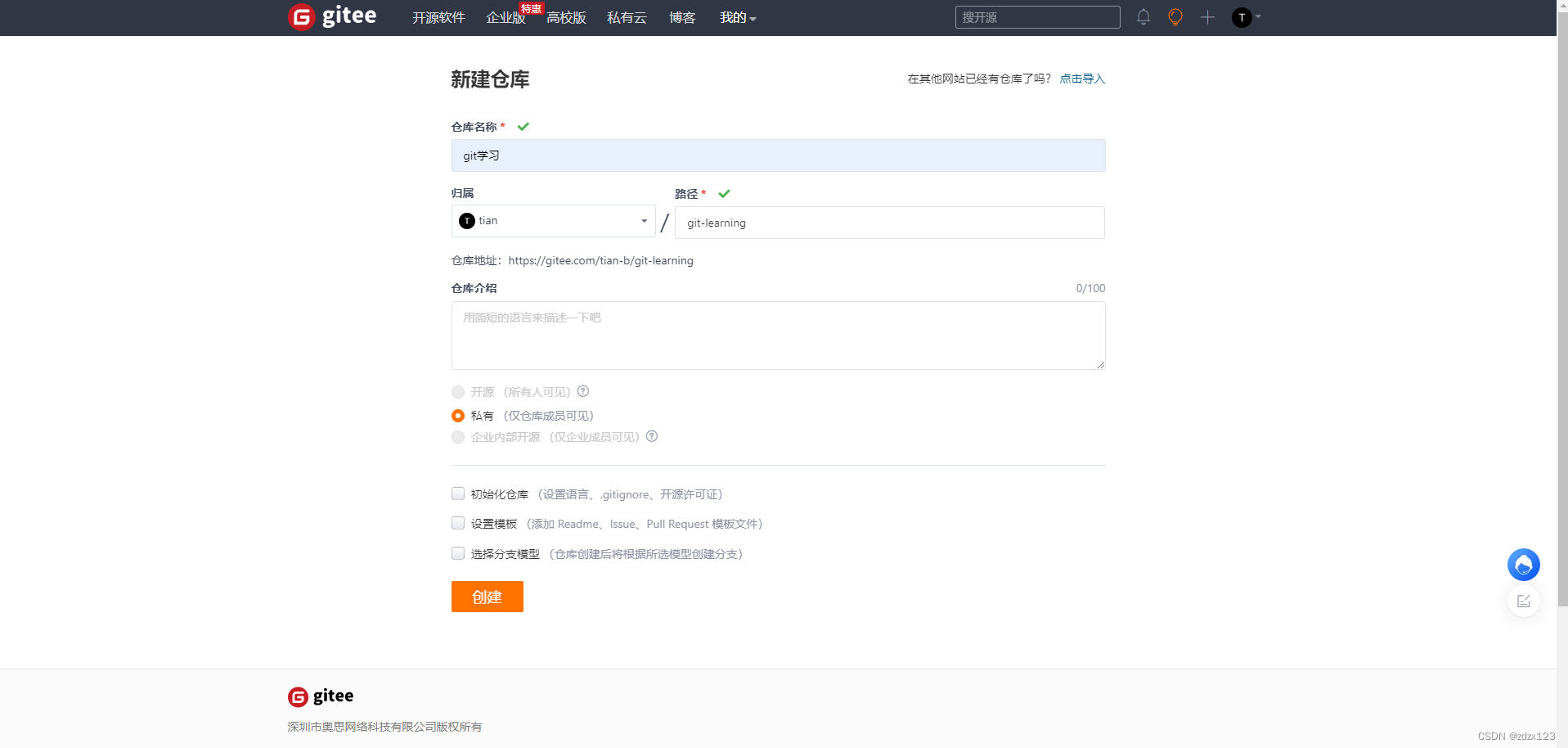Open the 归属 owner dropdown showing tian
Viewport: 1568px width, 748px height.
coord(553,221)
